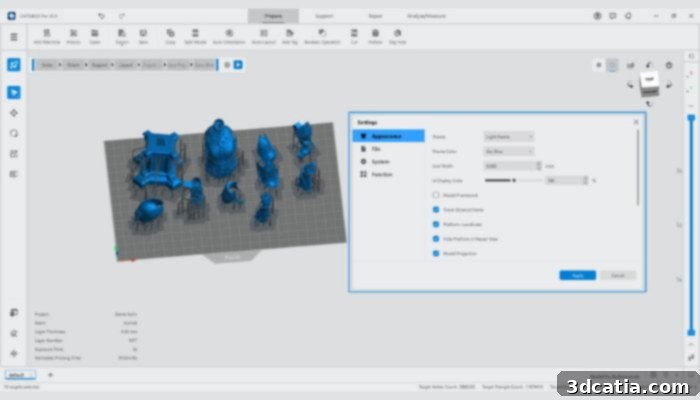The width and height of the screenshot is (700, 400).
Task: Switch to the Repair tab
Action: pos(375,16)
